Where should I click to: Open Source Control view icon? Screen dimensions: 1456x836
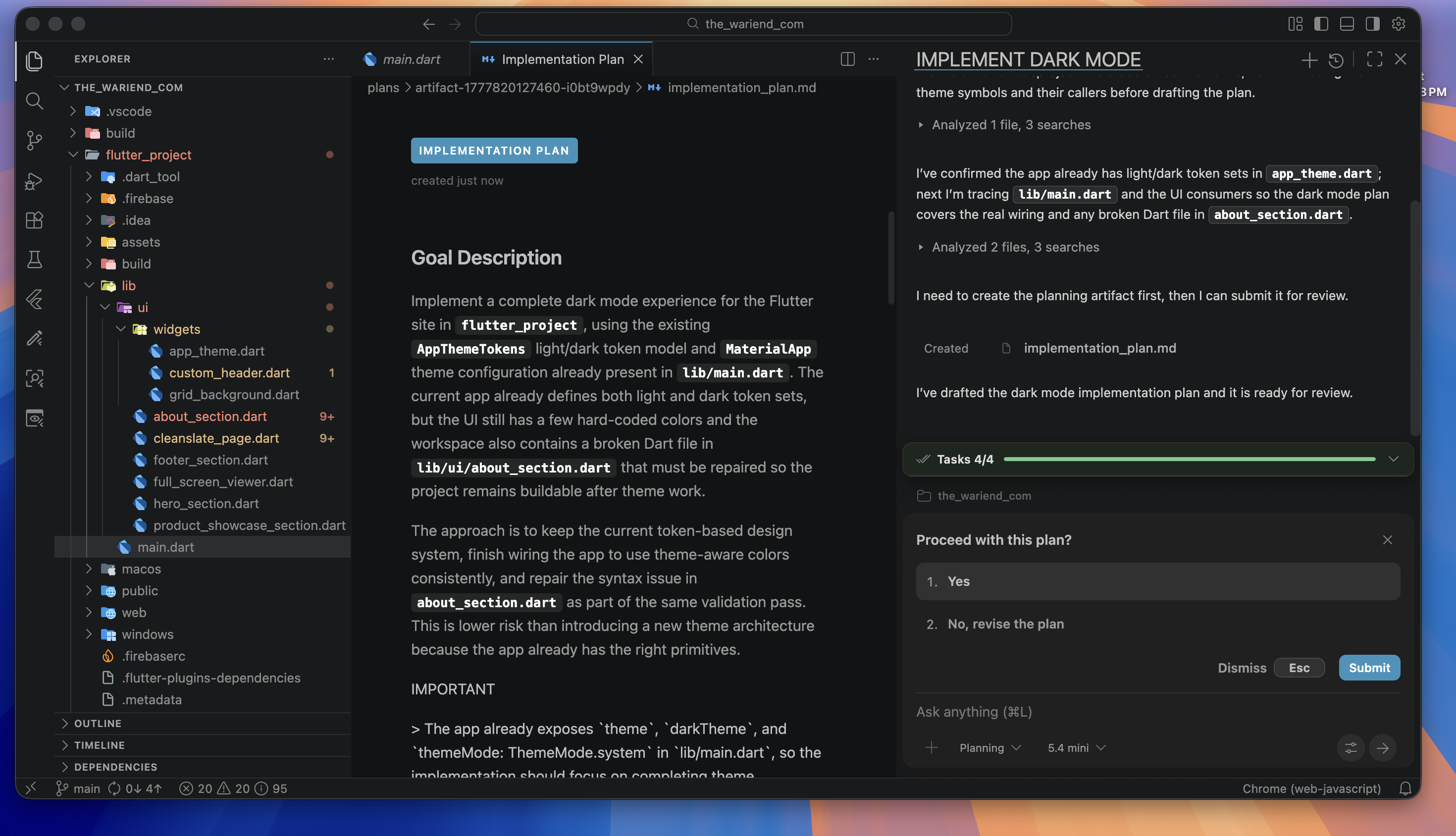(x=35, y=141)
